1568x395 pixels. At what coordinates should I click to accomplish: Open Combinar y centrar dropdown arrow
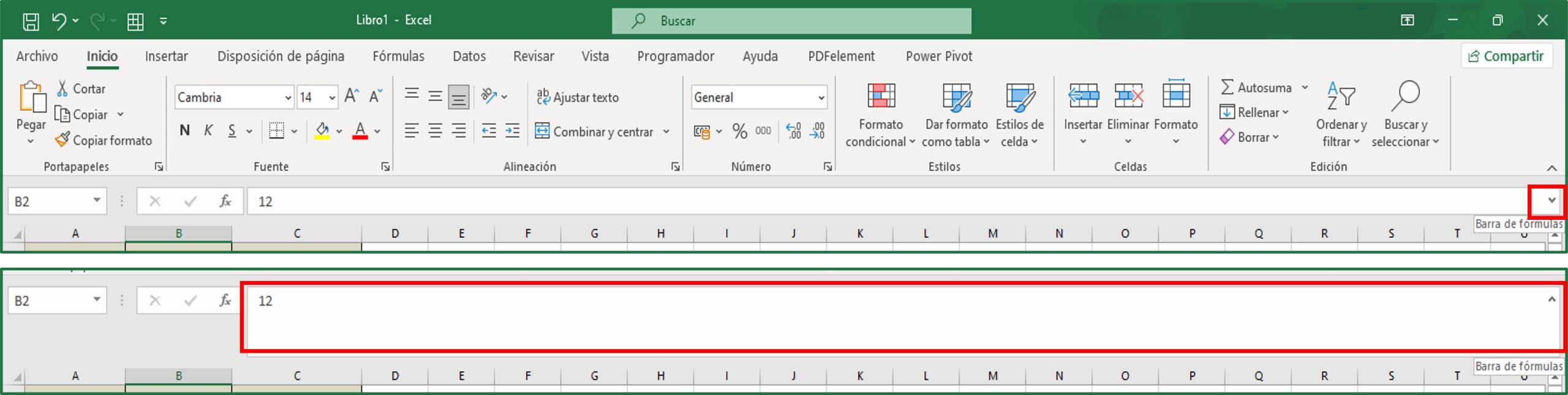pos(666,131)
